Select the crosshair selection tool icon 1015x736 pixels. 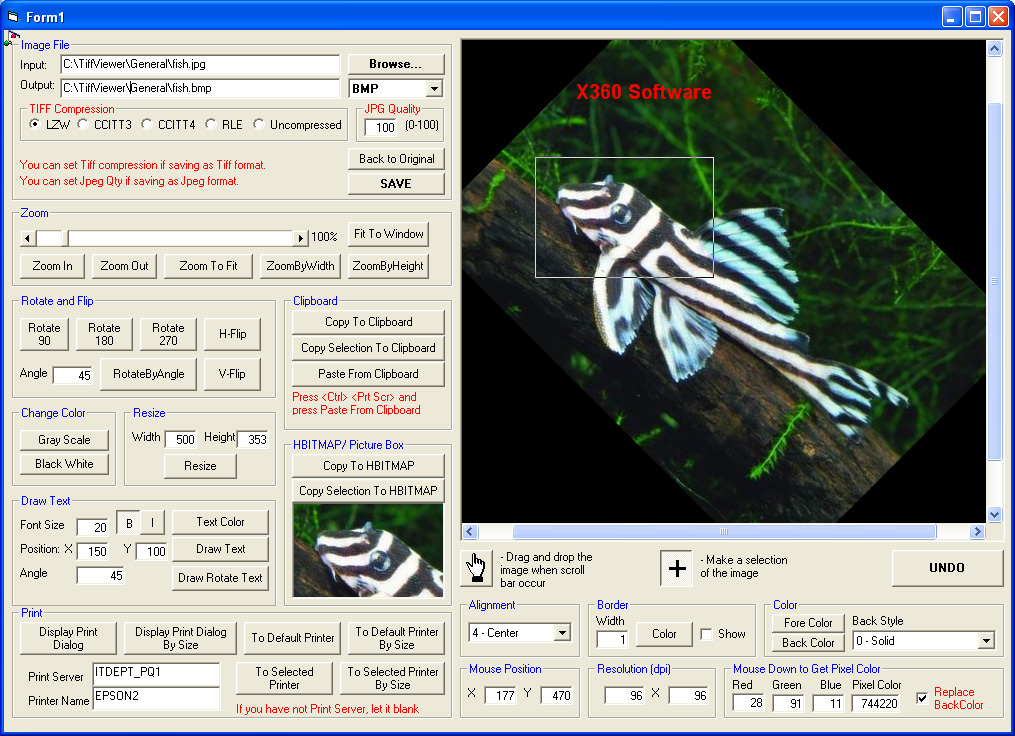coord(676,566)
